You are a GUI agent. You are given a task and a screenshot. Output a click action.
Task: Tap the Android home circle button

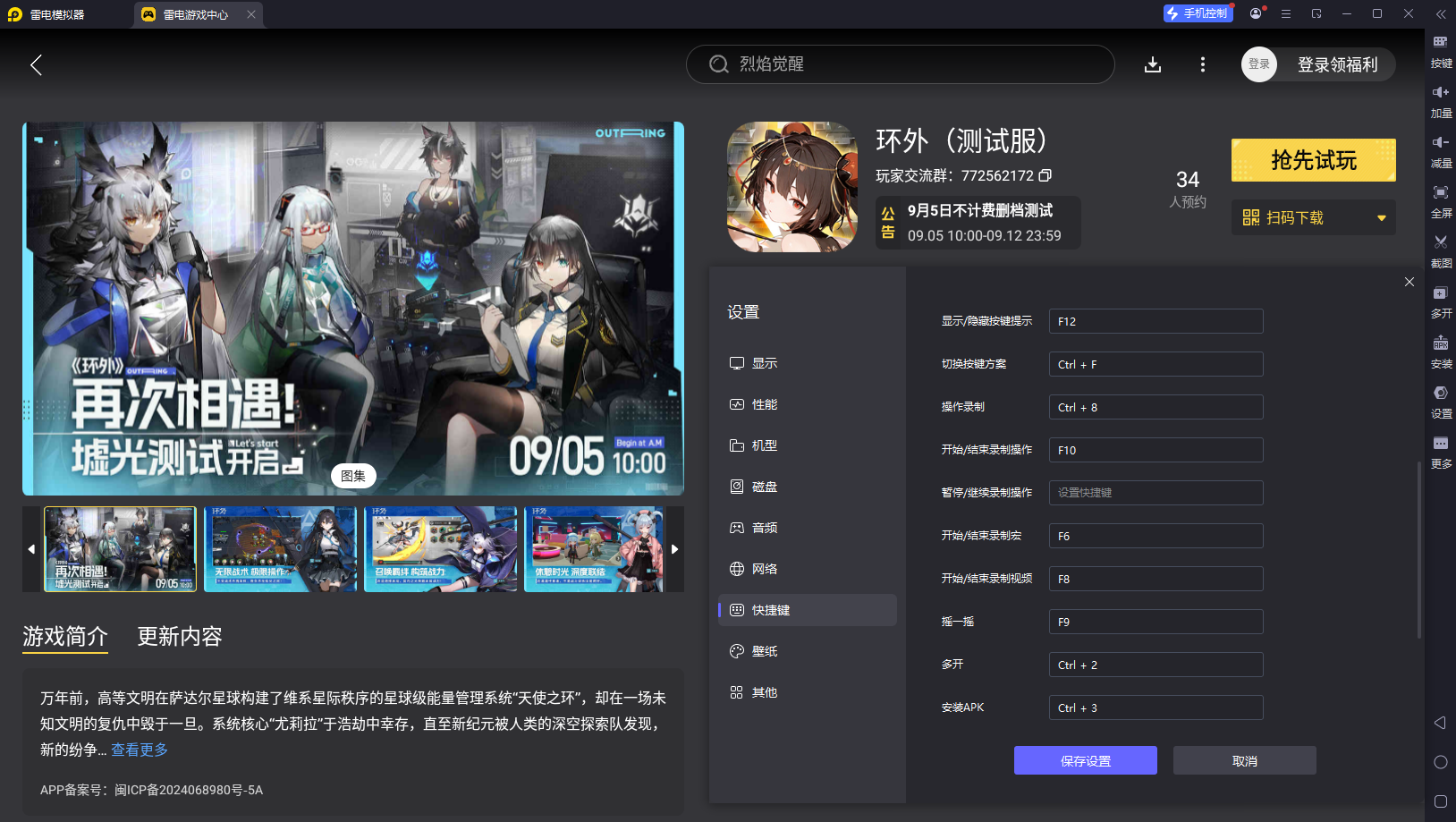[1440, 762]
